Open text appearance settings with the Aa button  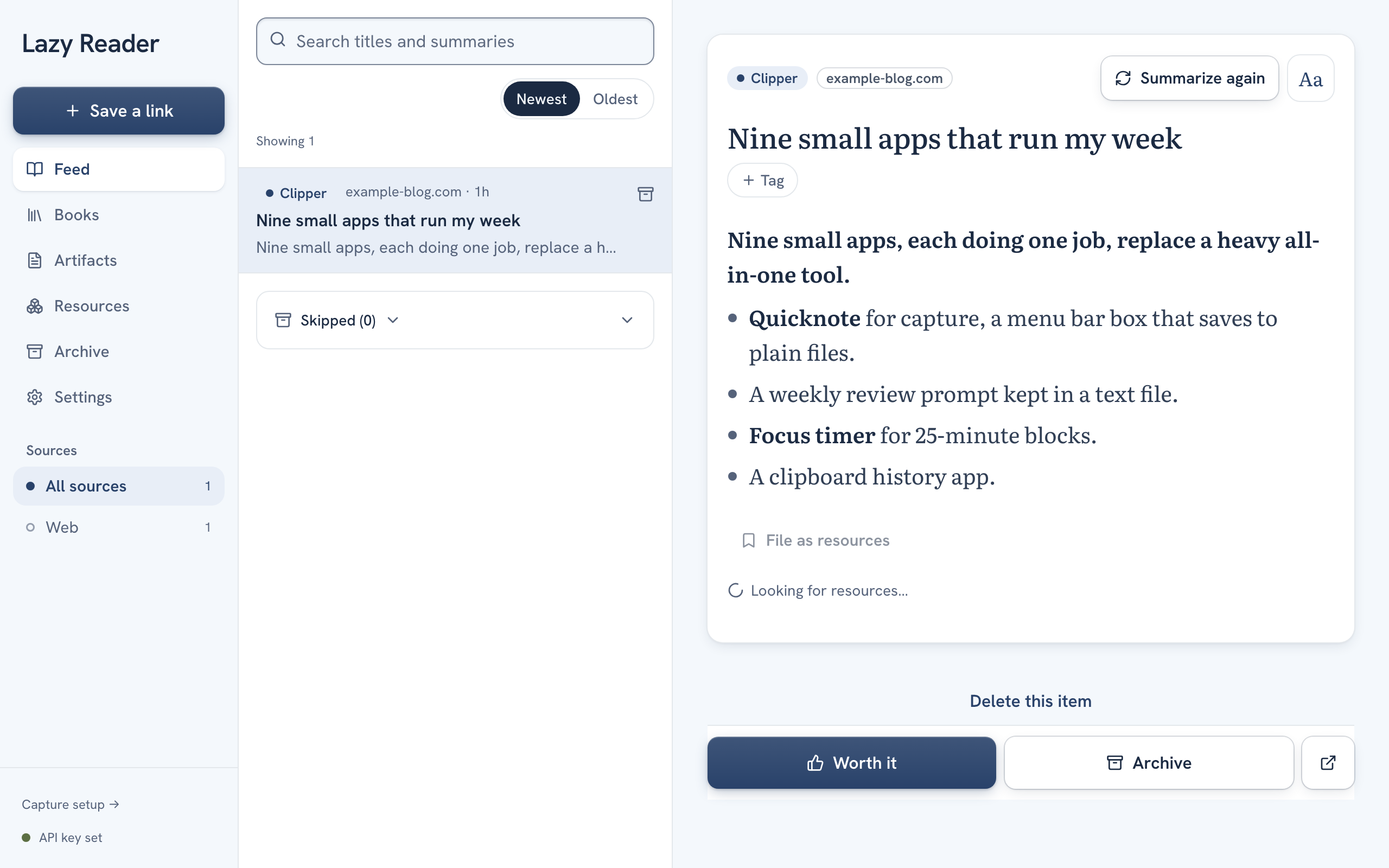click(1310, 79)
